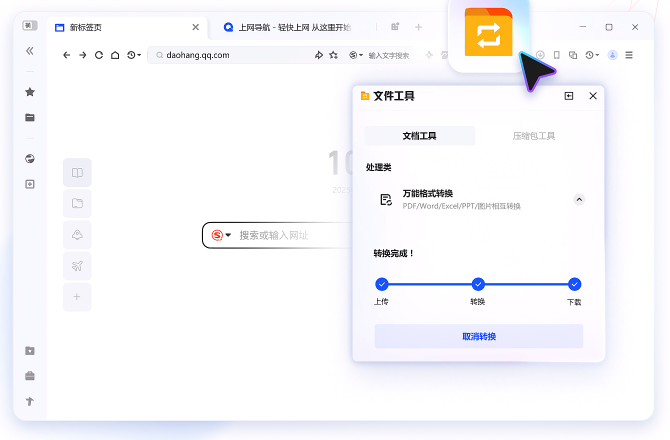
Task: Click the 万能格式转换 document icon
Action: (x=386, y=199)
